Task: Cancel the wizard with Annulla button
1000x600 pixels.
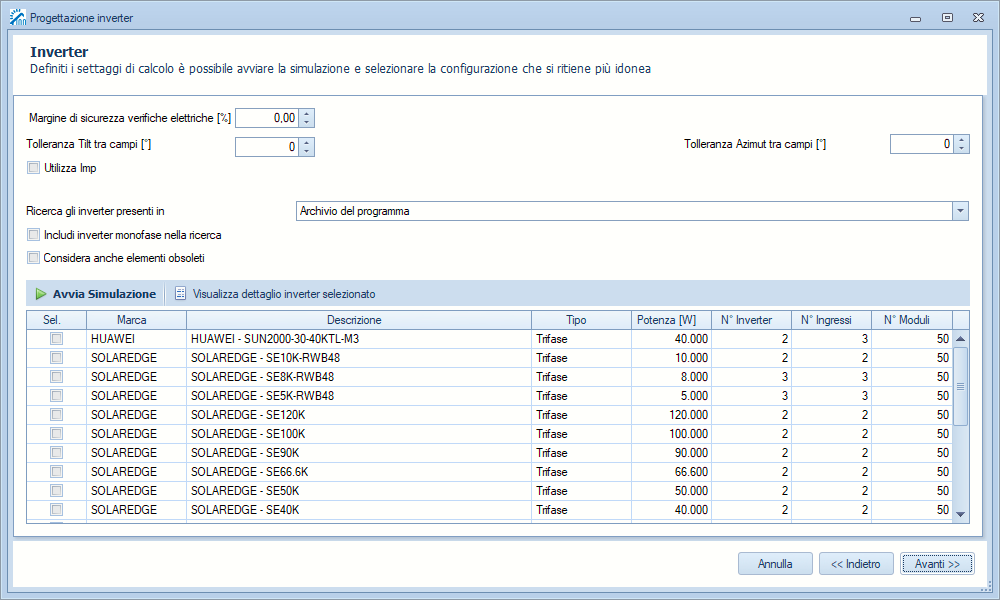Action: (775, 564)
